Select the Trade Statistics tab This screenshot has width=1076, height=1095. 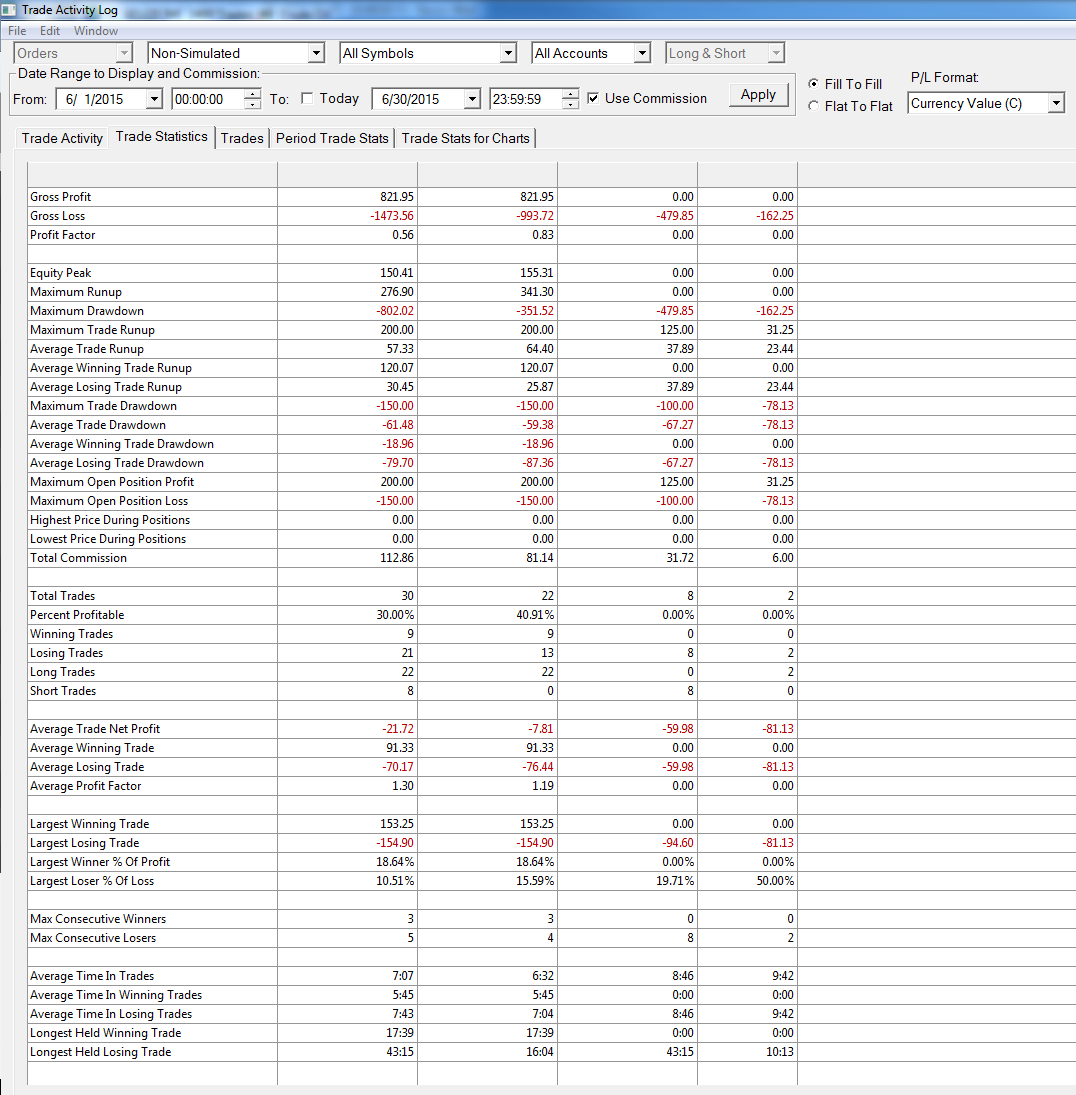click(x=161, y=137)
